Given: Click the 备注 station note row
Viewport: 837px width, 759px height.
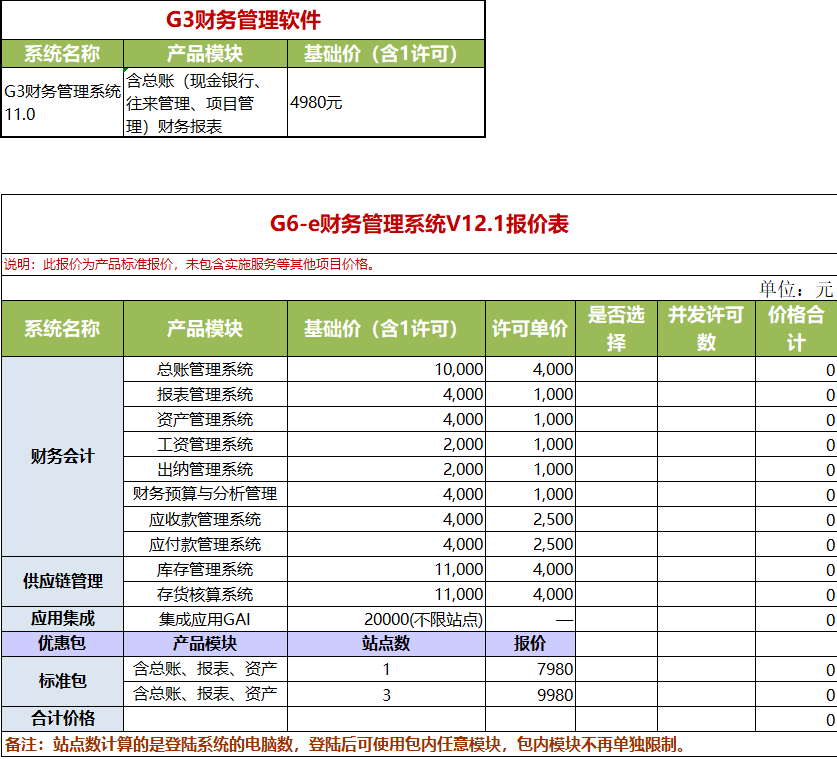Looking at the screenshot, I should [x=419, y=745].
